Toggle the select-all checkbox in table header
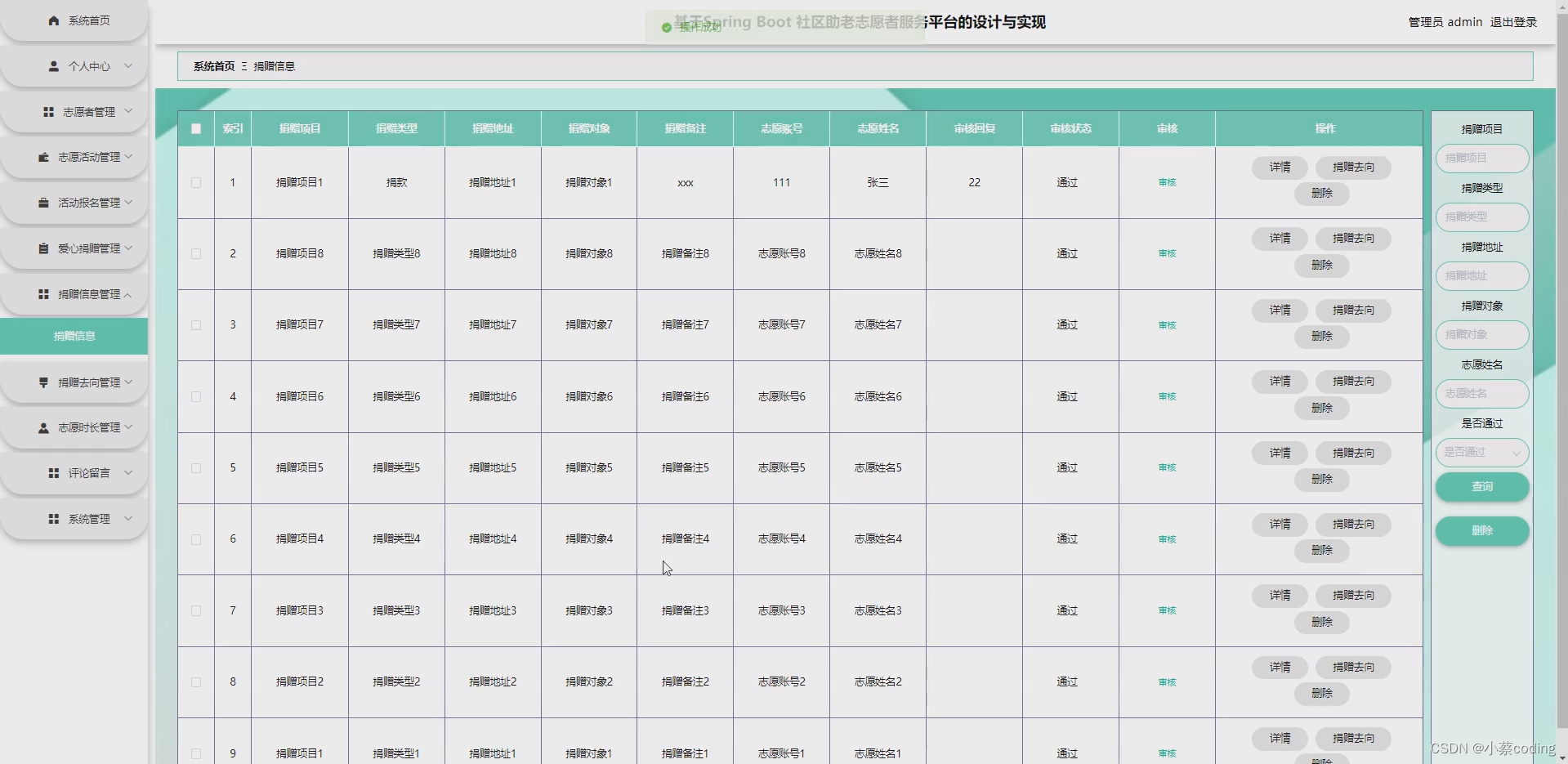This screenshot has height=764, width=1568. click(196, 128)
